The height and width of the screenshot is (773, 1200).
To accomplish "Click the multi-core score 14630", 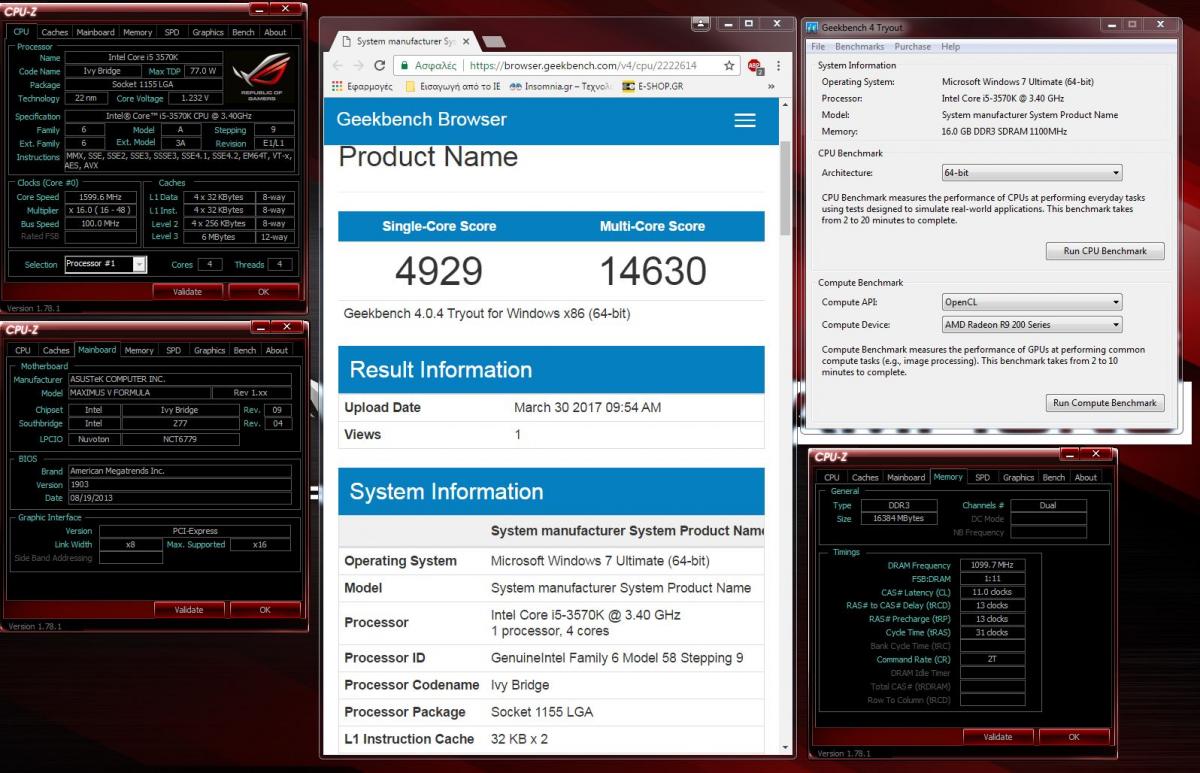I will [653, 271].
